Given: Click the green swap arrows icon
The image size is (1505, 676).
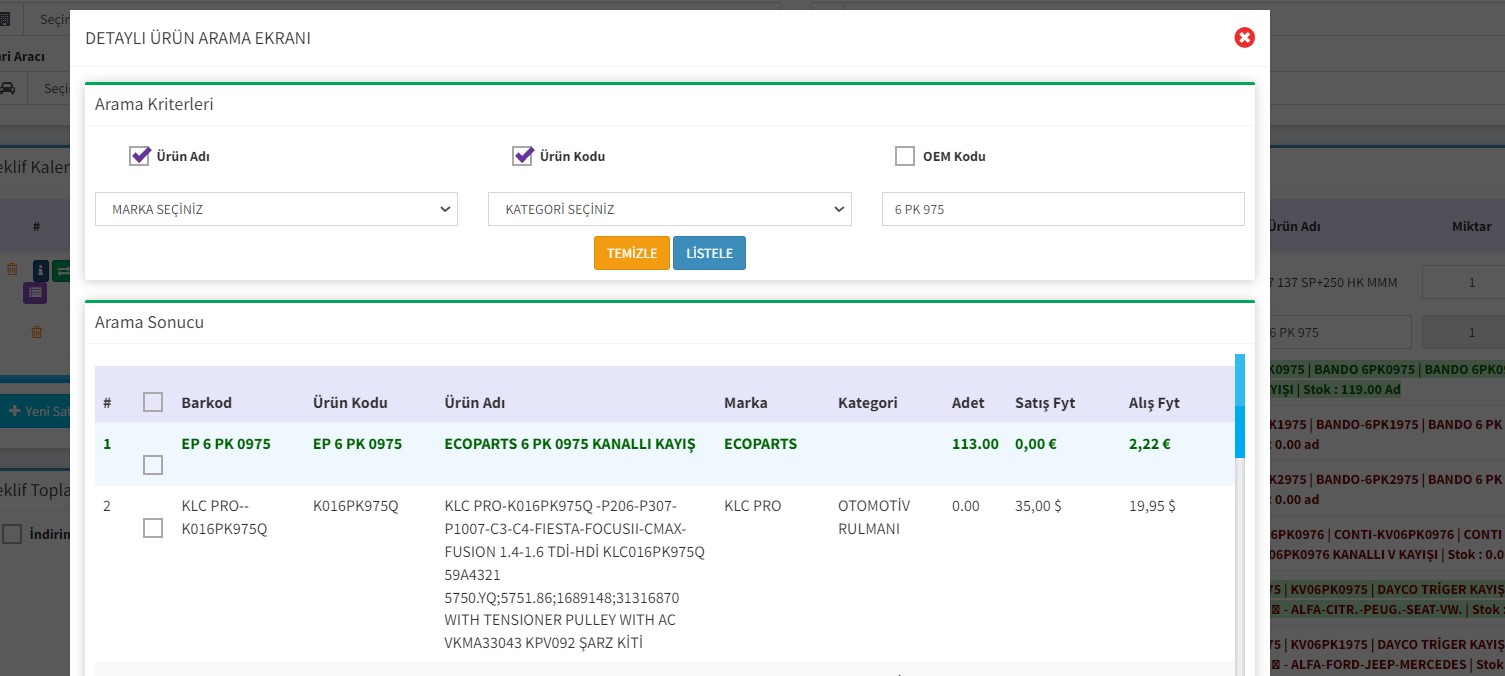Looking at the screenshot, I should point(61,270).
